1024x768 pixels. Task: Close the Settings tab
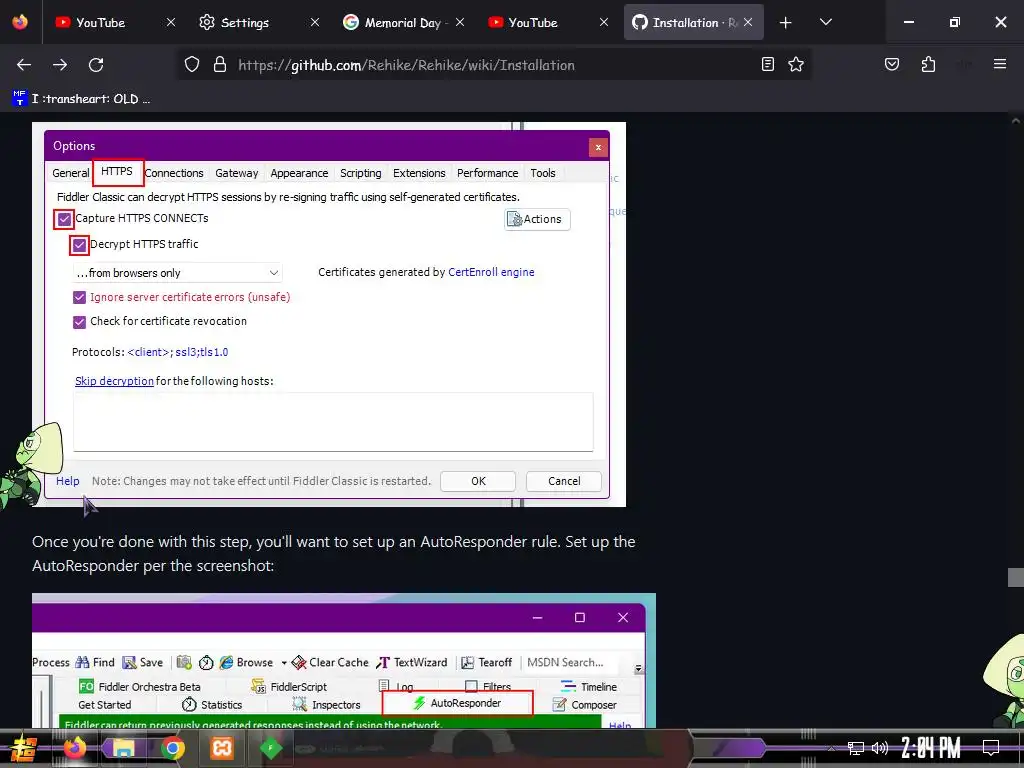[315, 22]
